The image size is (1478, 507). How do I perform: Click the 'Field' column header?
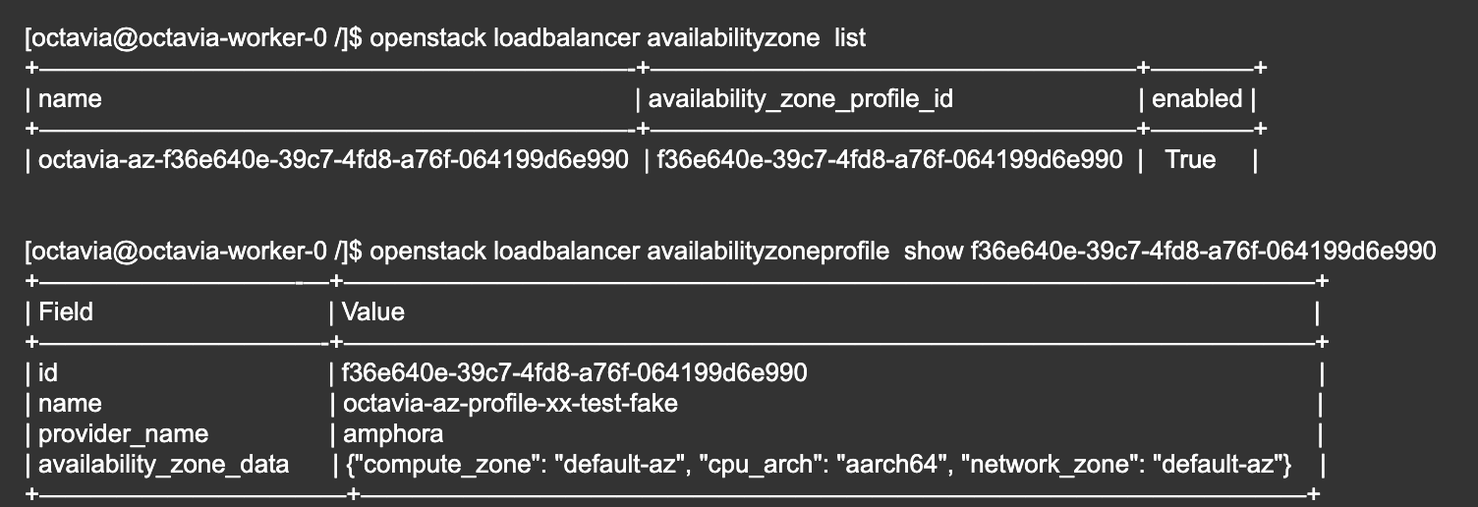(65, 312)
